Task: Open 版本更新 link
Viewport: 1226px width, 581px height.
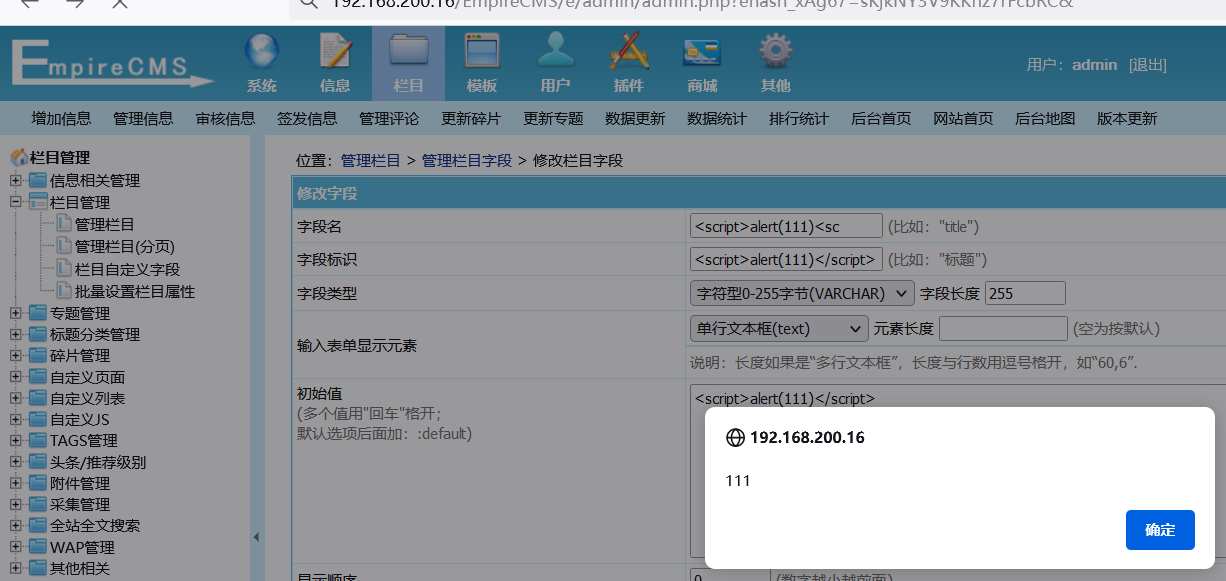Action: coord(1127,119)
